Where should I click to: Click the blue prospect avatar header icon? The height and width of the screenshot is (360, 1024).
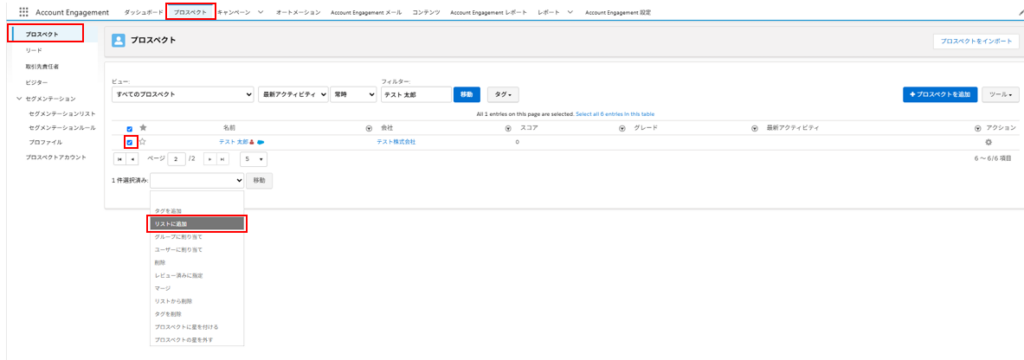118,41
